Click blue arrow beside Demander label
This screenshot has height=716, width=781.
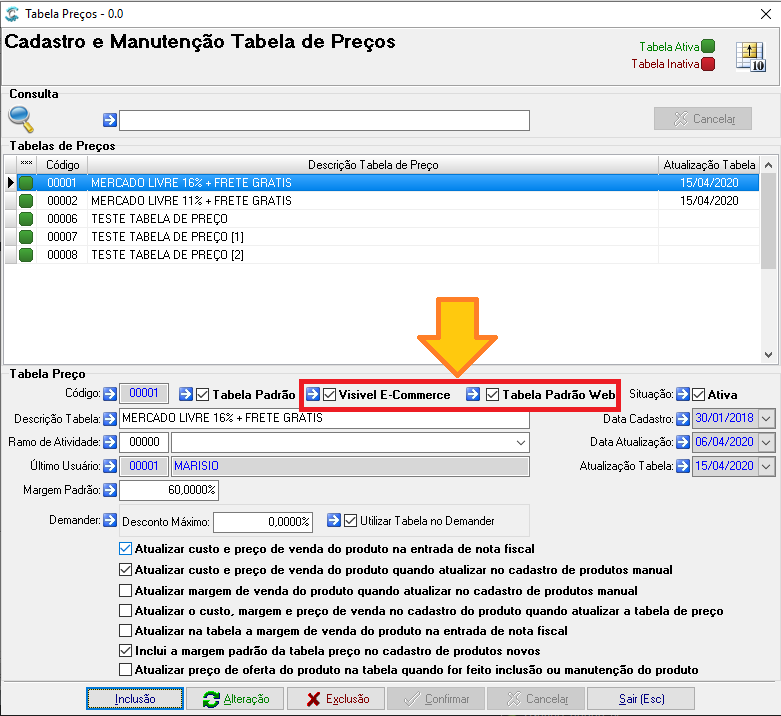pos(110,520)
